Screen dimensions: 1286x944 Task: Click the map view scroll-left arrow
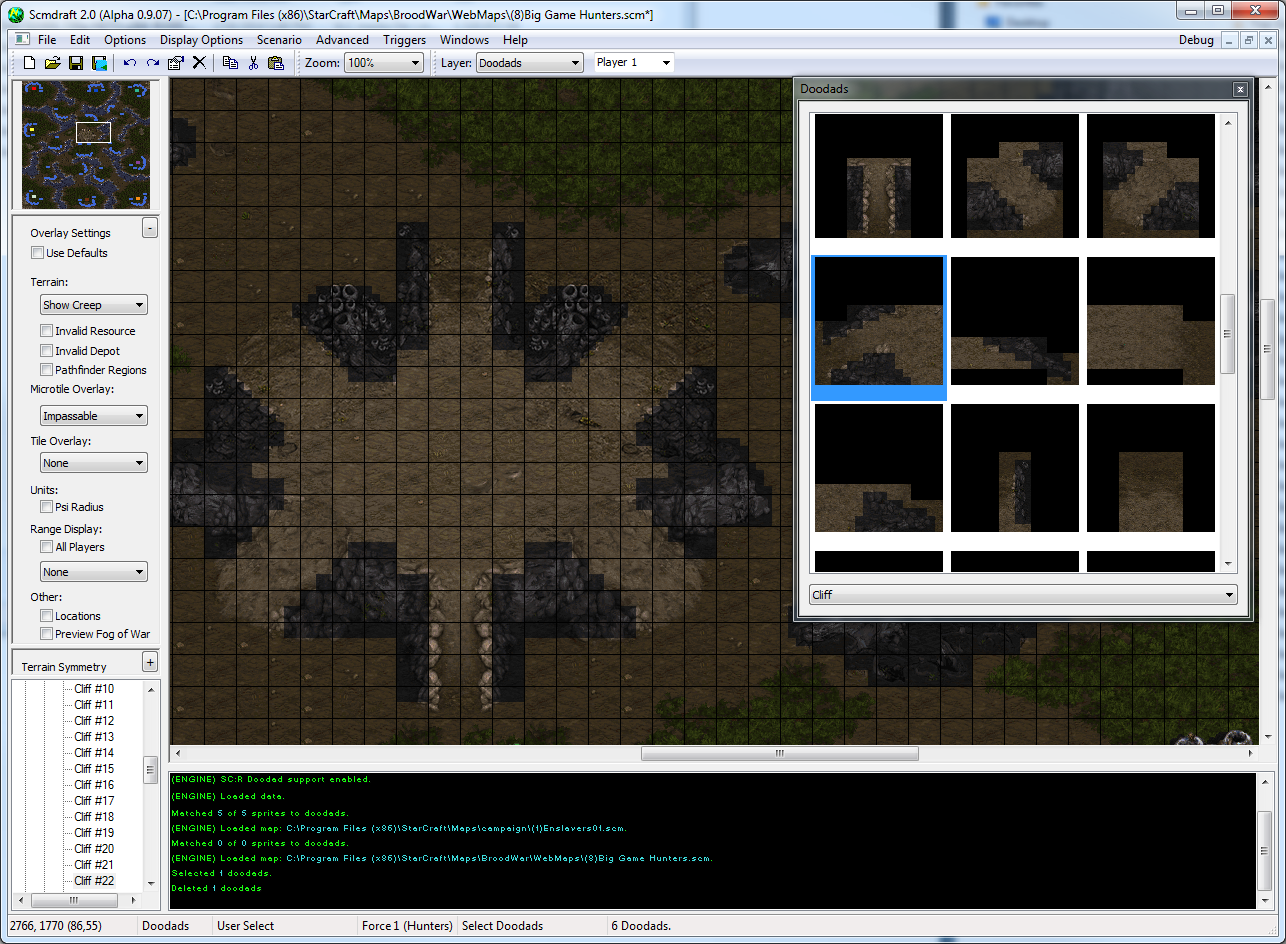point(179,754)
